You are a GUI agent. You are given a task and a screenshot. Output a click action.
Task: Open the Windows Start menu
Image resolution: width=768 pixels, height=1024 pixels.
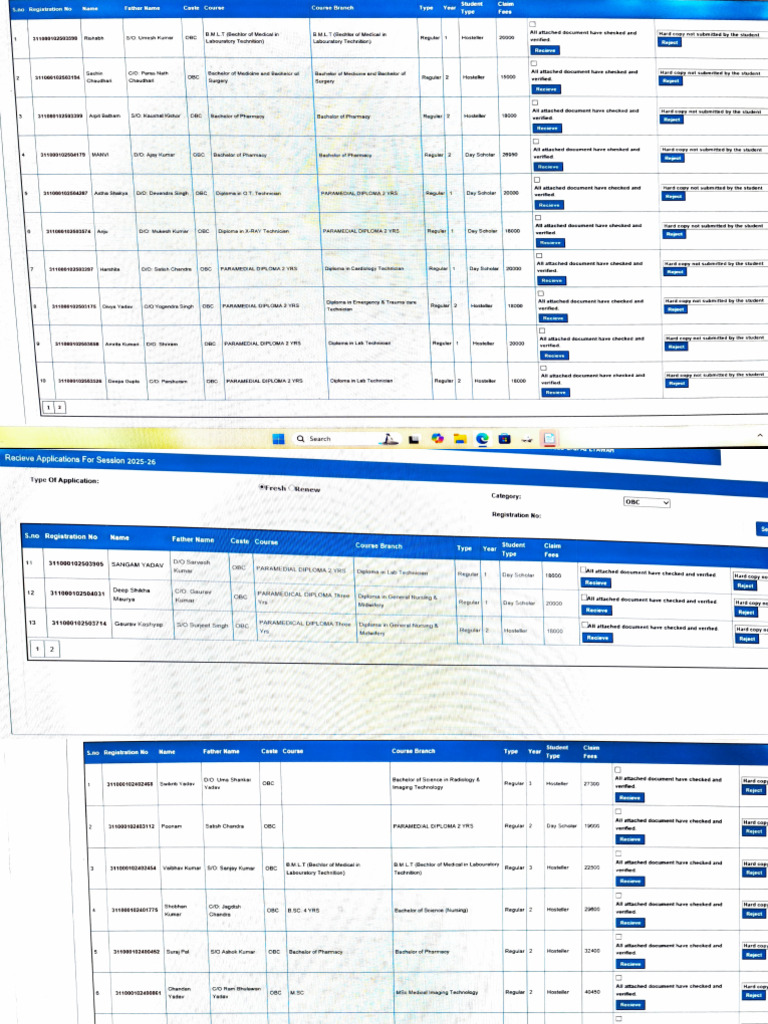pyautogui.click(x=278, y=439)
